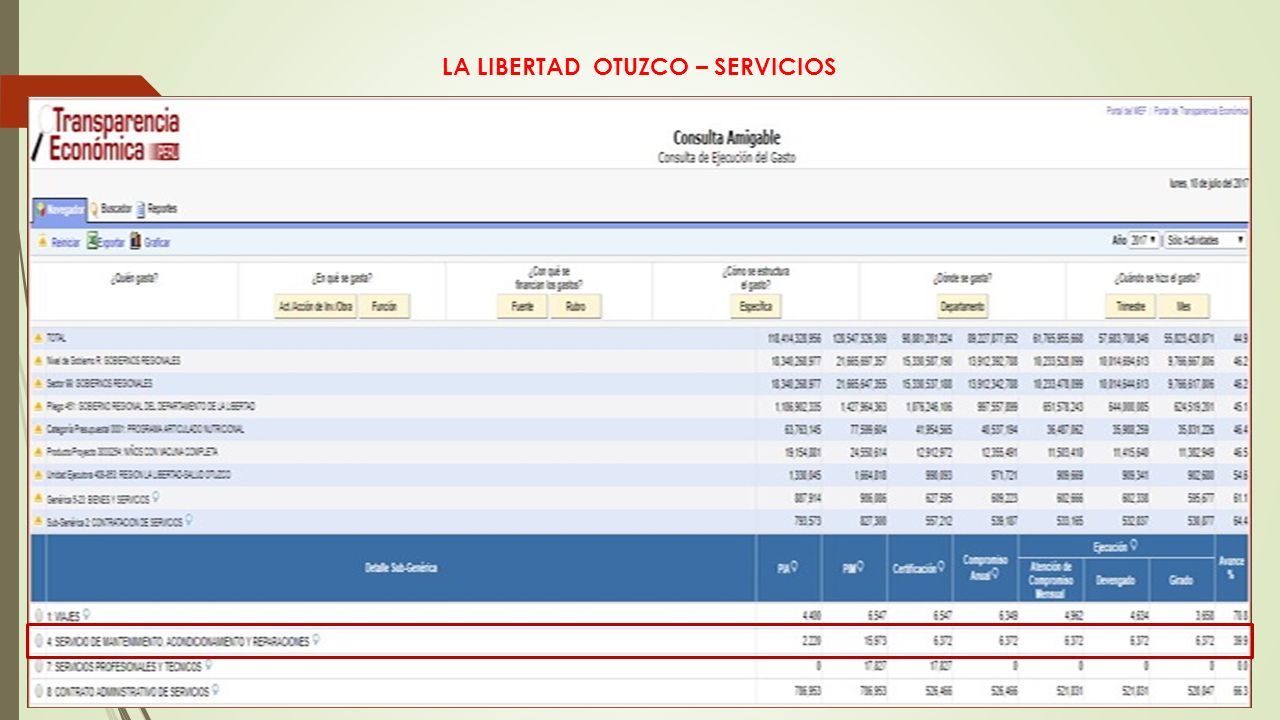Click the Act./Acción de Inv./Obra button
The image size is (1280, 720).
pyautogui.click(x=315, y=307)
